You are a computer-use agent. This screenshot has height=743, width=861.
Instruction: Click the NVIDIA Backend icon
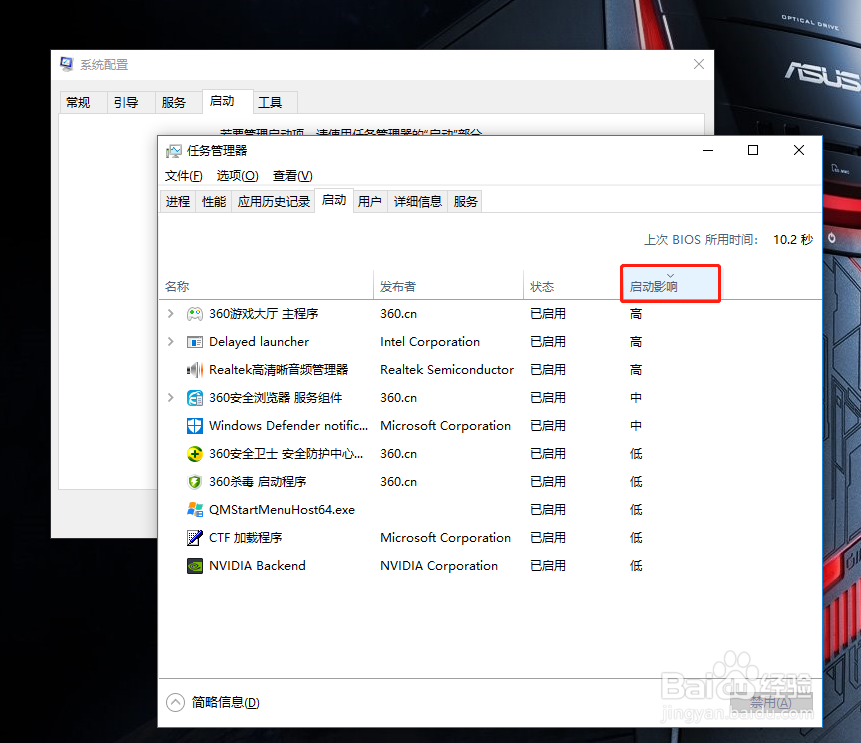pyautogui.click(x=194, y=566)
